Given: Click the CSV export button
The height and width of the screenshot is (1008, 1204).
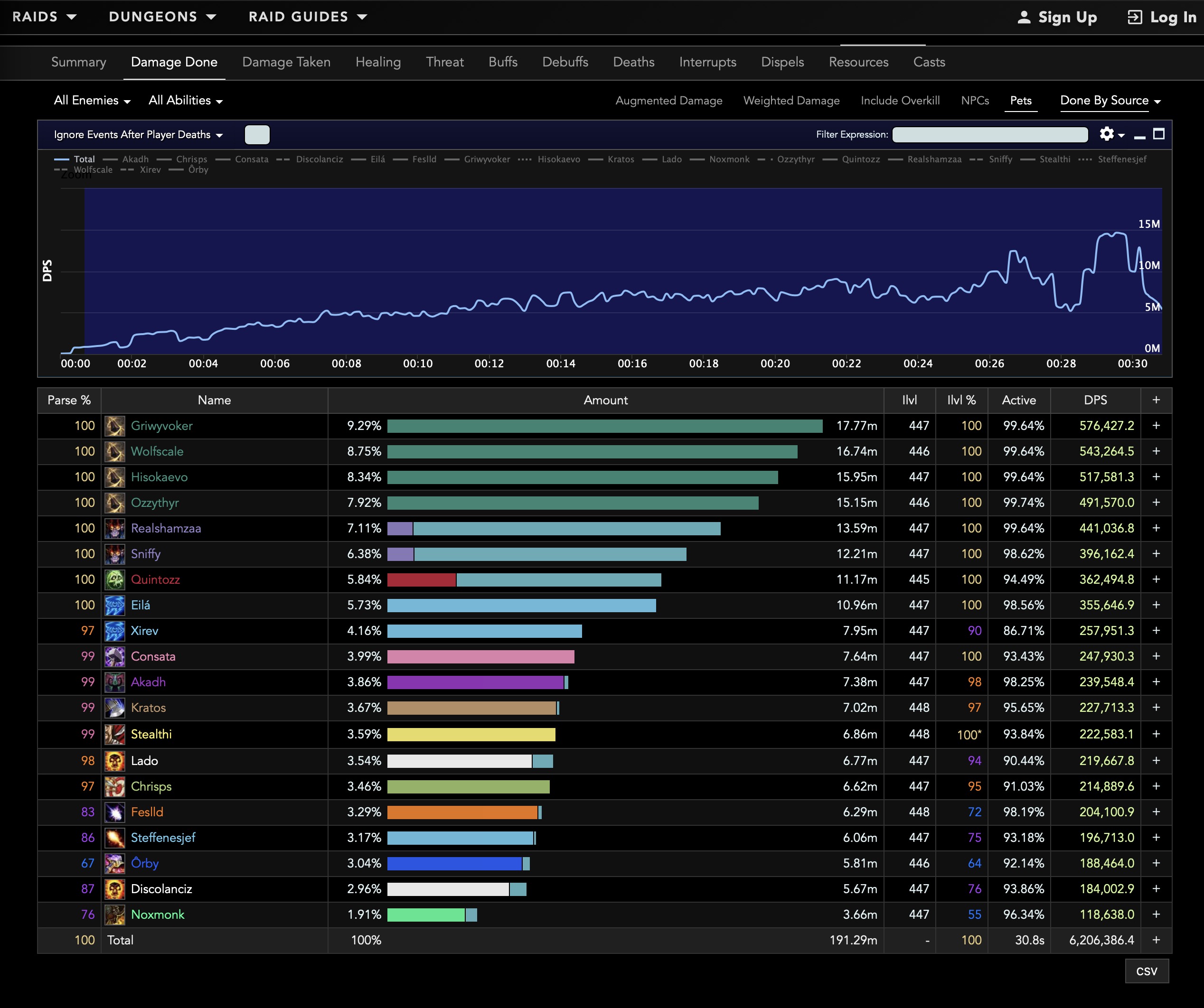Looking at the screenshot, I should [1146, 971].
